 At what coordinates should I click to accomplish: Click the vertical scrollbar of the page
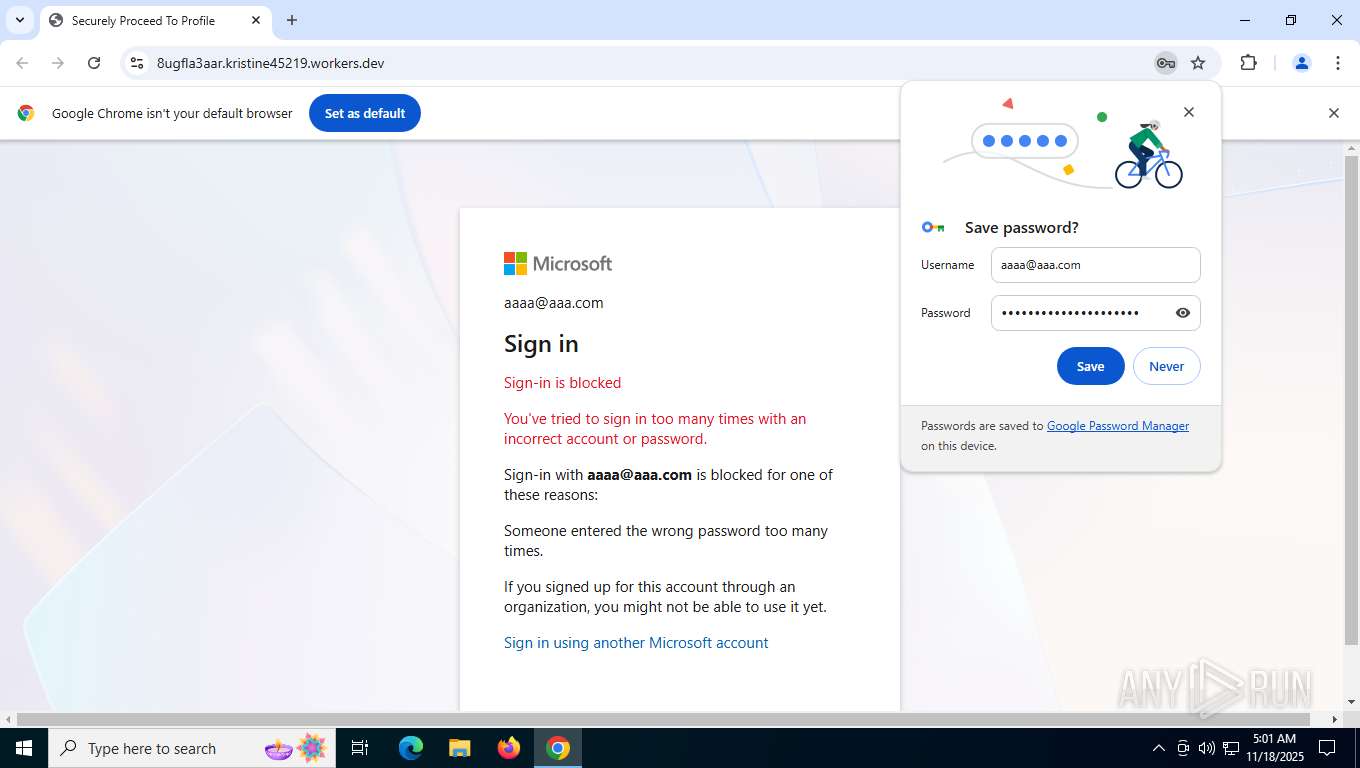pos(1351,400)
